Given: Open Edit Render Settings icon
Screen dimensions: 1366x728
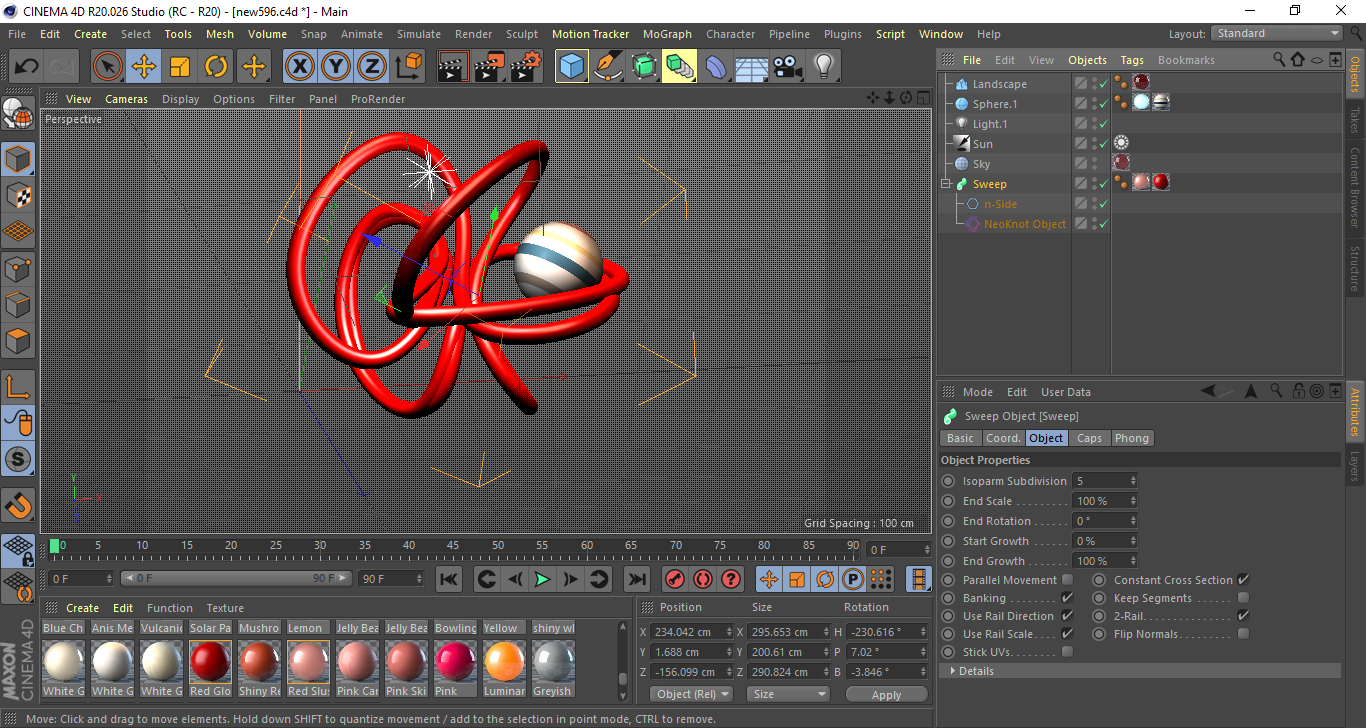Looking at the screenshot, I should 526,67.
